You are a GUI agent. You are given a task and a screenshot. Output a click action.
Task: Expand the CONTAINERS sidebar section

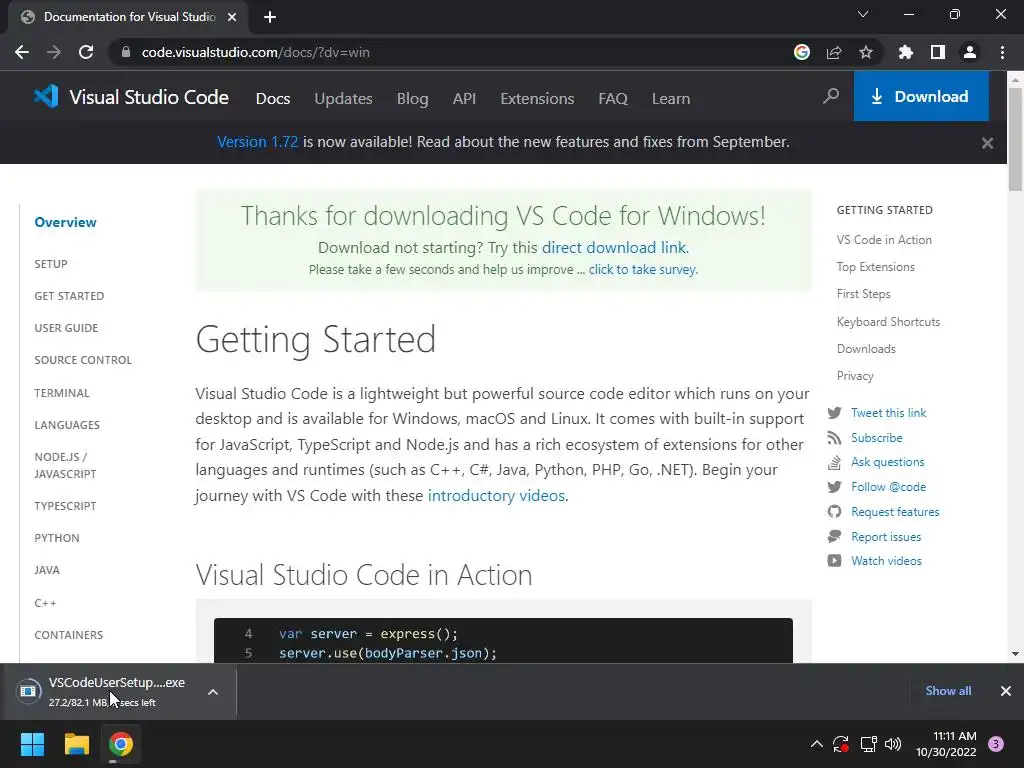point(69,635)
